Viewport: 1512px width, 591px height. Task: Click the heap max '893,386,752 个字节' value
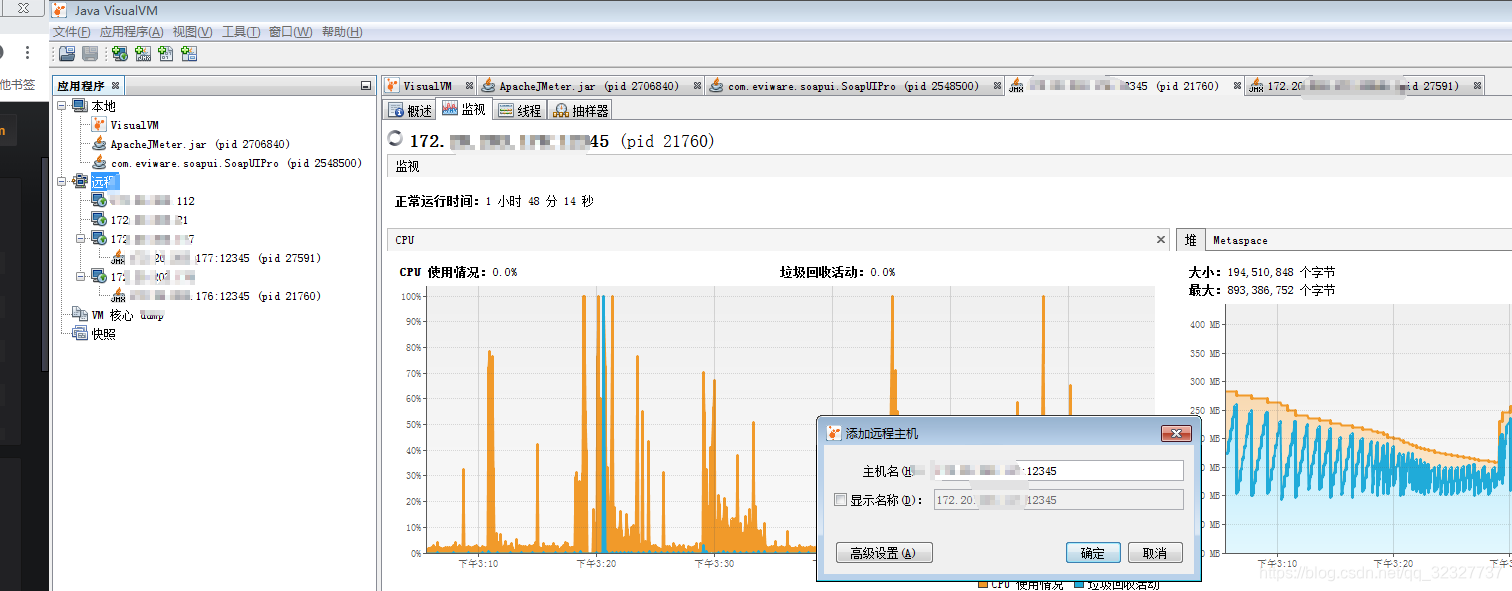click(1279, 290)
